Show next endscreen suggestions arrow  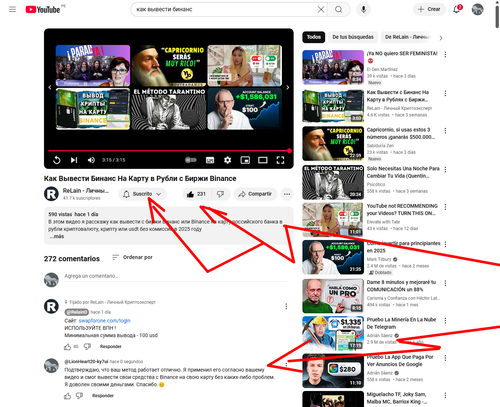[x=288, y=87]
